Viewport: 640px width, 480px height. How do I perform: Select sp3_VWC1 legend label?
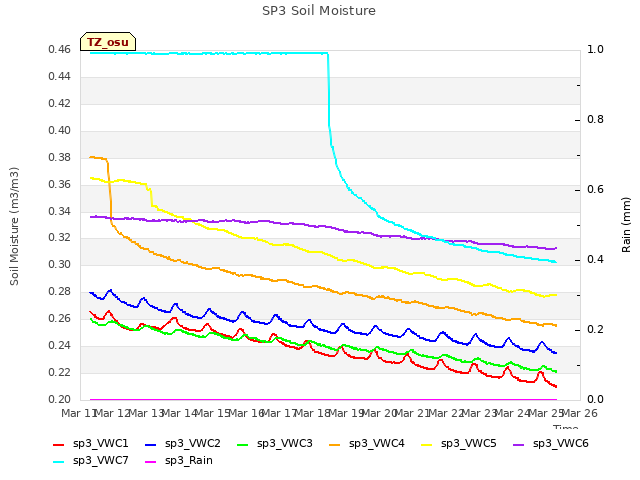100,444
